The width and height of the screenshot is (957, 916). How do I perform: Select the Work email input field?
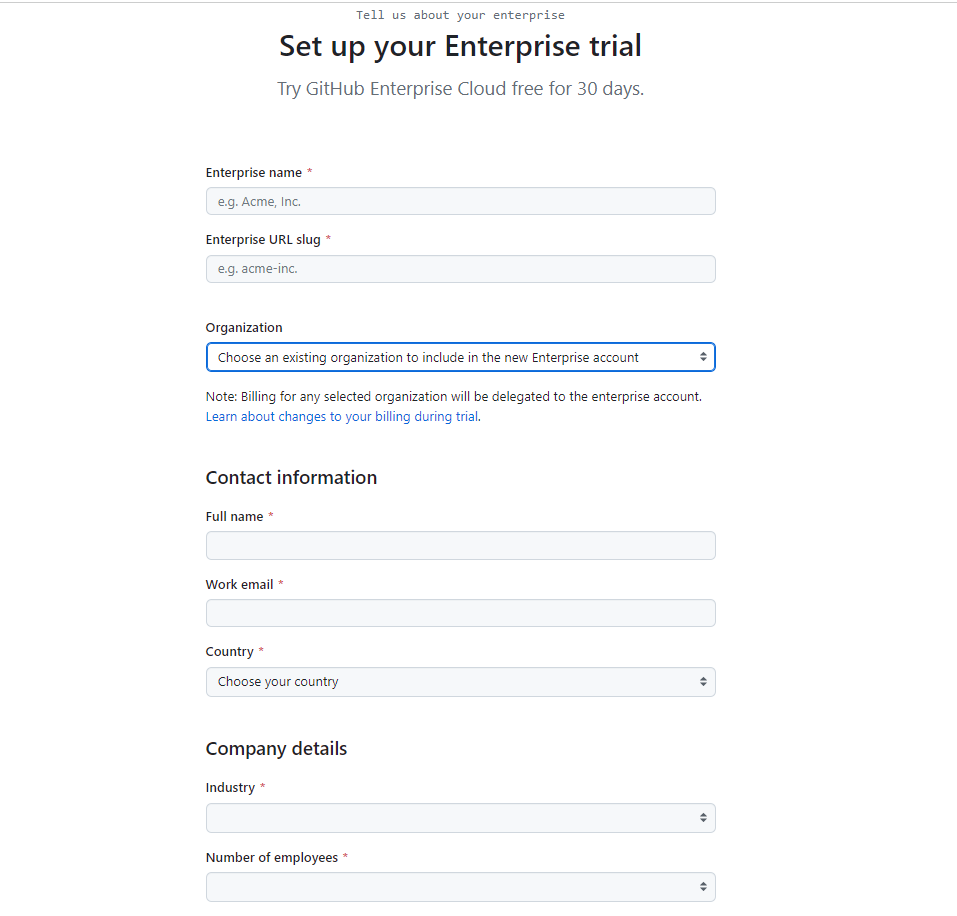pyautogui.click(x=460, y=613)
